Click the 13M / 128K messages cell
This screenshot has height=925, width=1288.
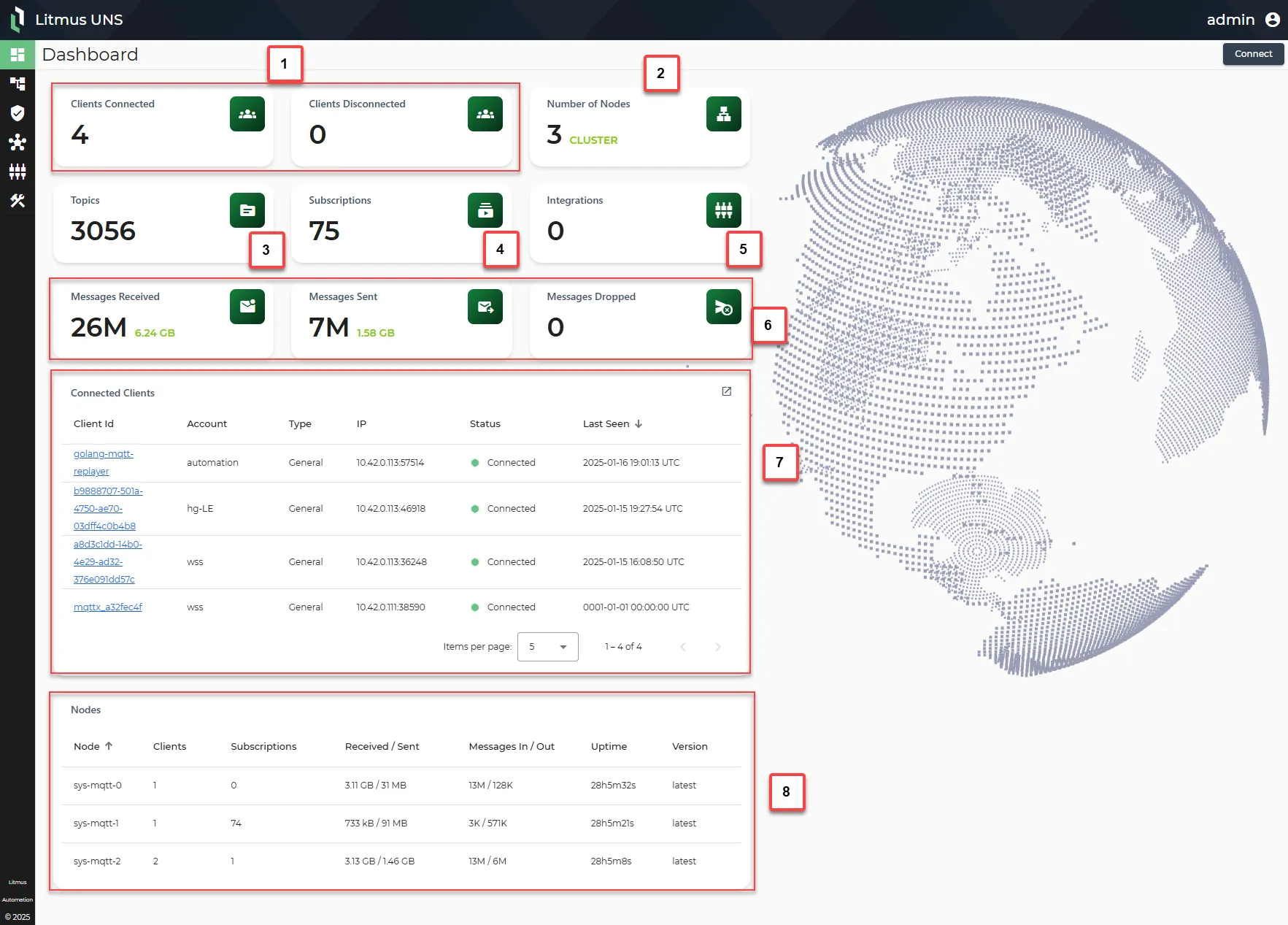coord(490,786)
